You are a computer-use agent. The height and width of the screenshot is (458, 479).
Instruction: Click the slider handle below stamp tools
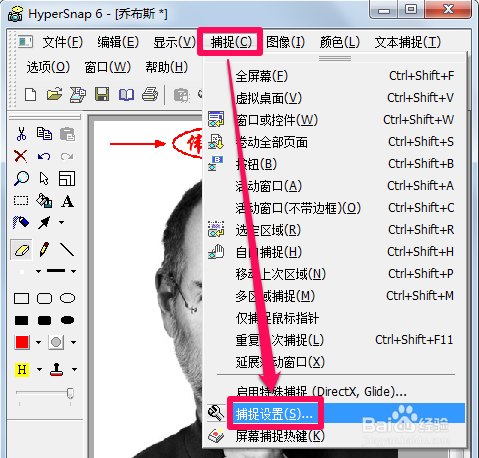point(70,393)
